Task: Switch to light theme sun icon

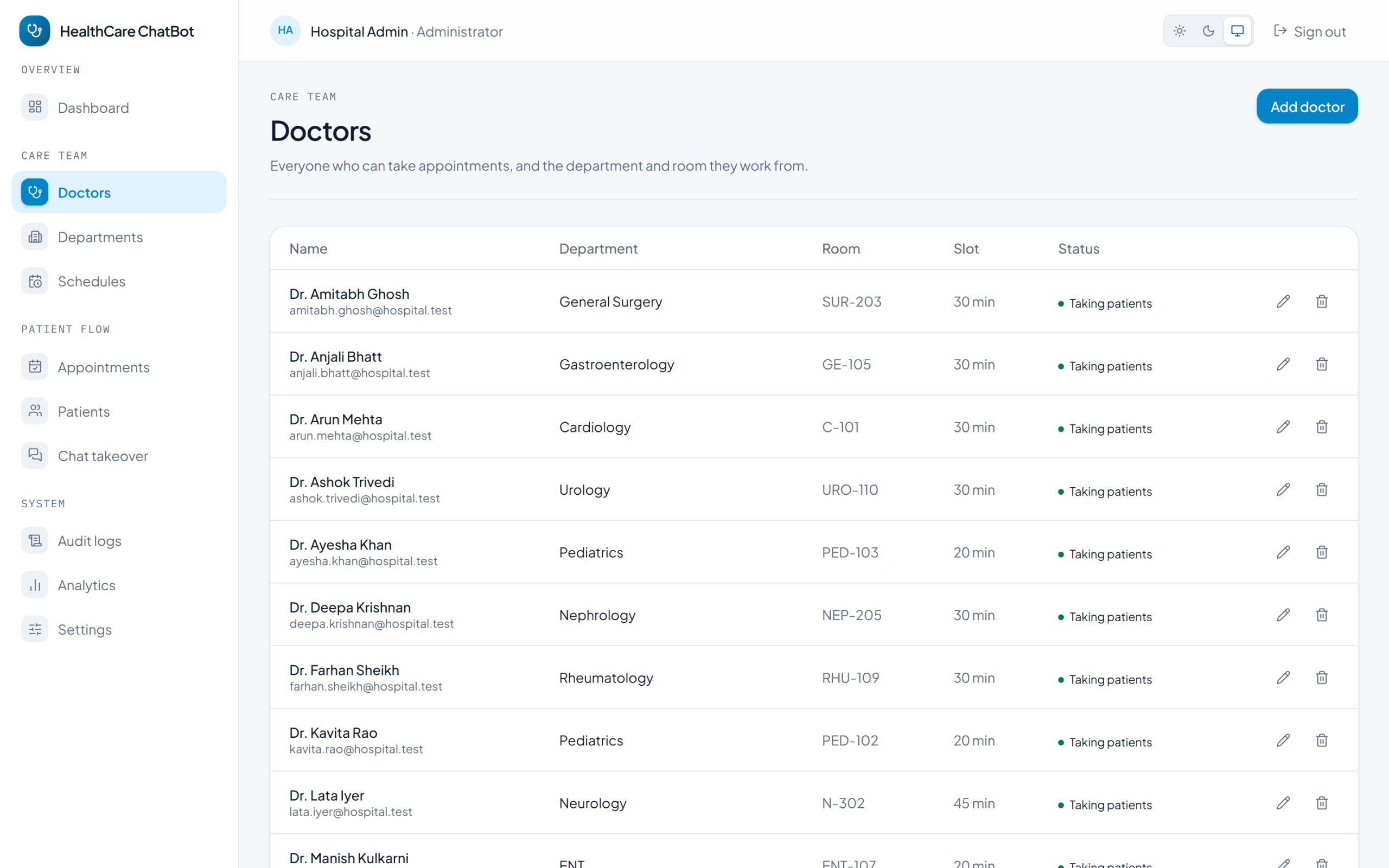Action: click(1180, 31)
